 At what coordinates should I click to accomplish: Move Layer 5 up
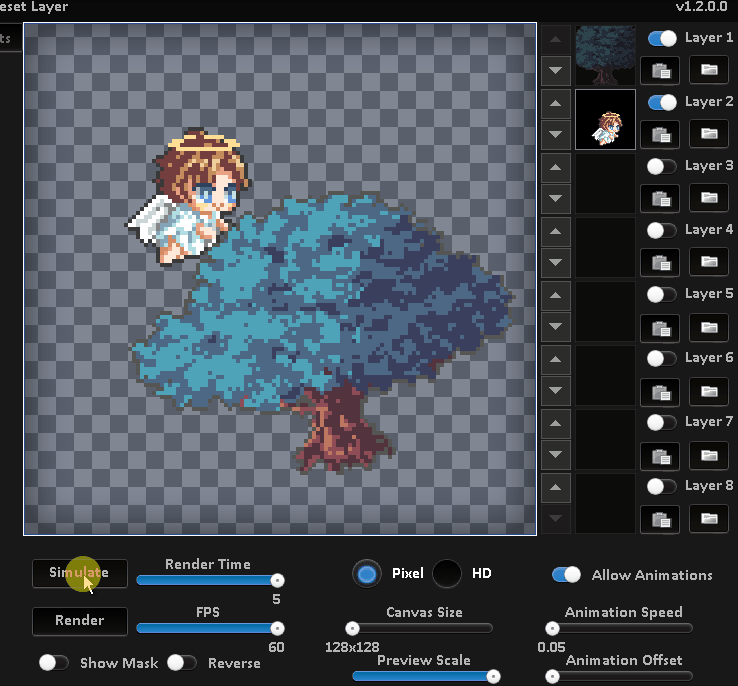(x=556, y=295)
